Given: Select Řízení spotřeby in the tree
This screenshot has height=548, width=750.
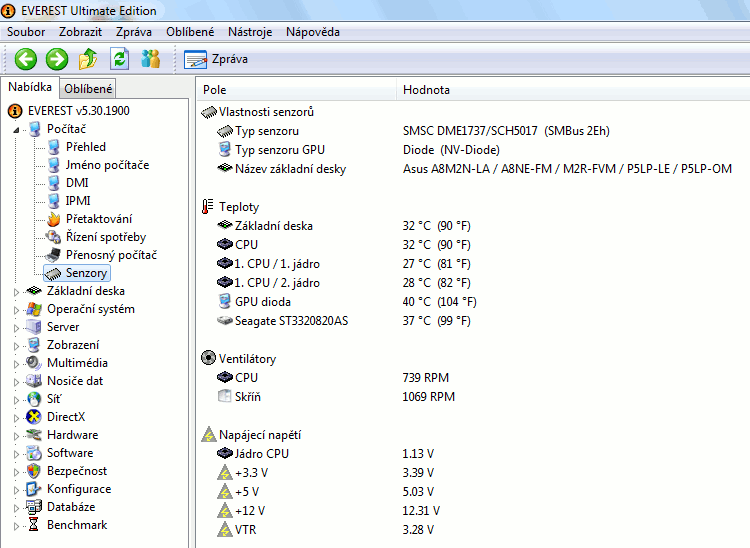Looking at the screenshot, I should [x=105, y=237].
